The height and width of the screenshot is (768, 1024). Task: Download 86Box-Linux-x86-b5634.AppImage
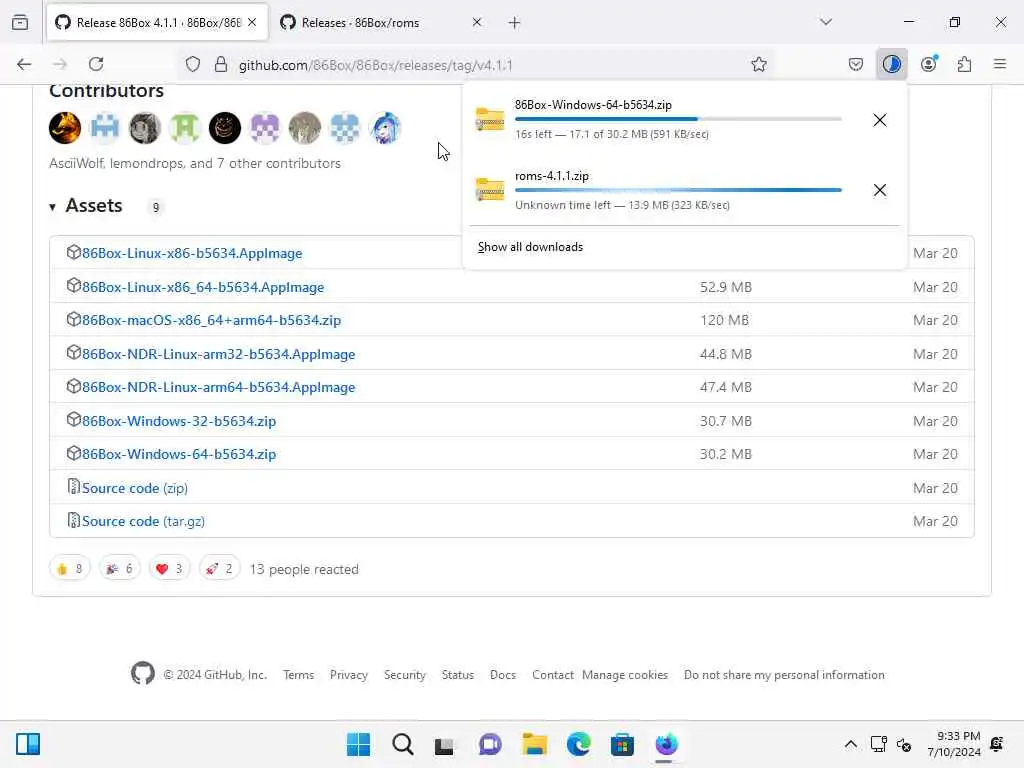pos(192,253)
